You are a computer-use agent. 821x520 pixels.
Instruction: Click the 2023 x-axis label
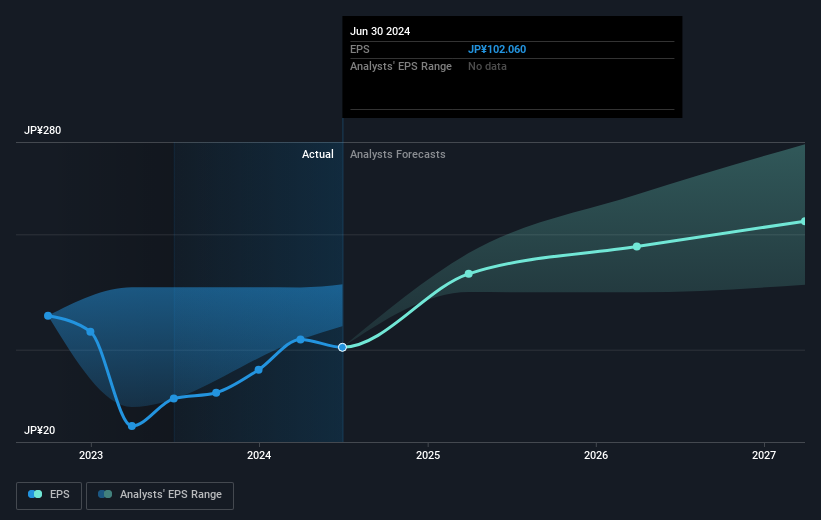click(x=91, y=456)
